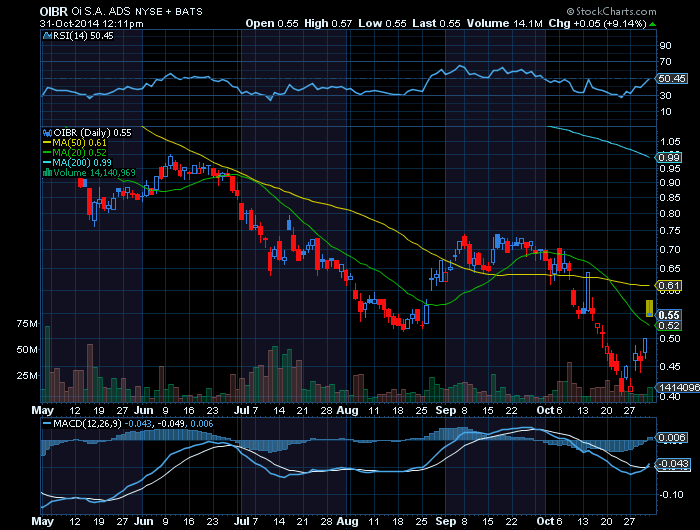Viewport: 700px width, 530px height.
Task: Click the price axis label 0.95
Action: [670, 169]
